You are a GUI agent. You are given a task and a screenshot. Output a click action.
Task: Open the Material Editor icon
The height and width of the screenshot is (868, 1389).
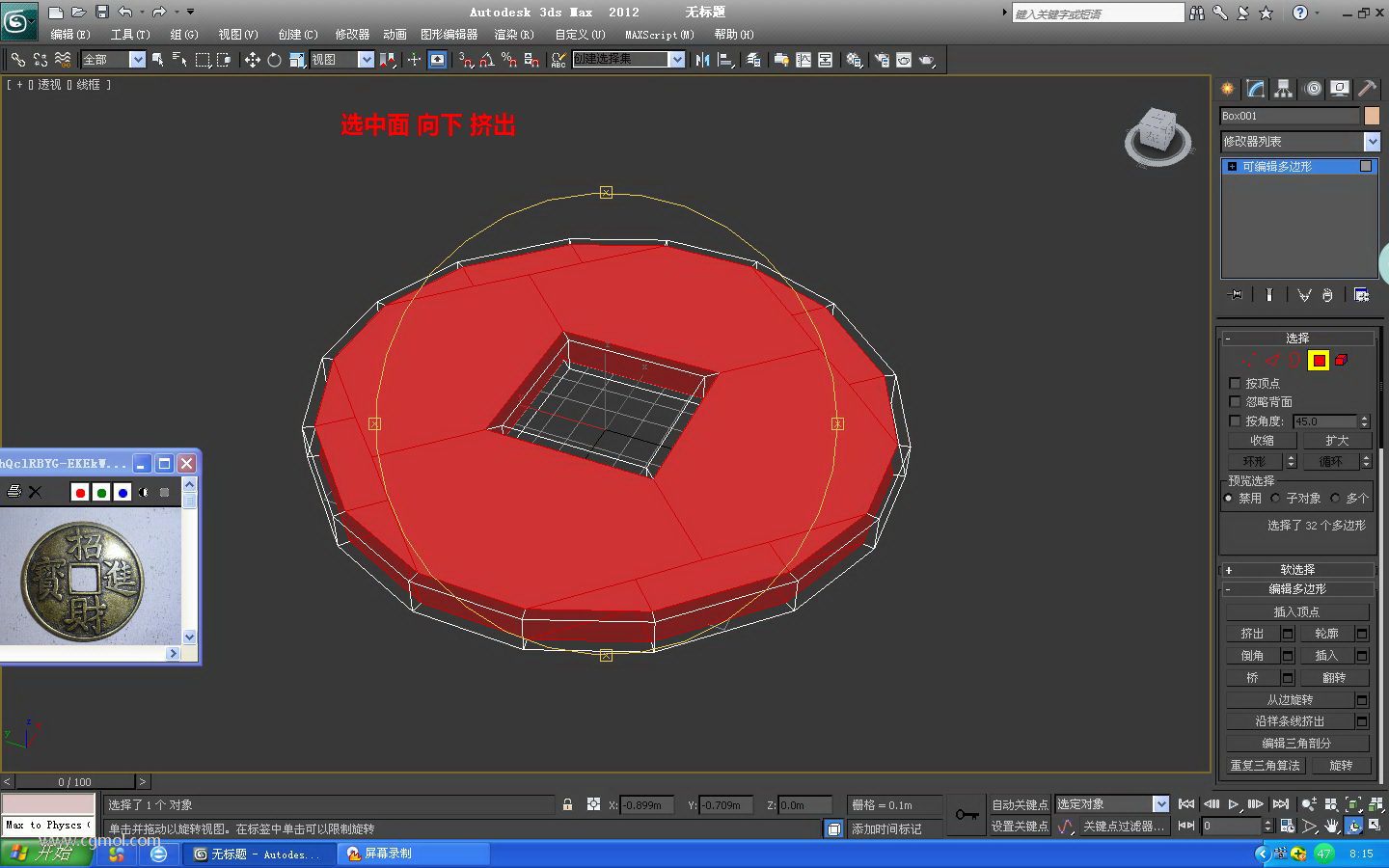[x=855, y=60]
